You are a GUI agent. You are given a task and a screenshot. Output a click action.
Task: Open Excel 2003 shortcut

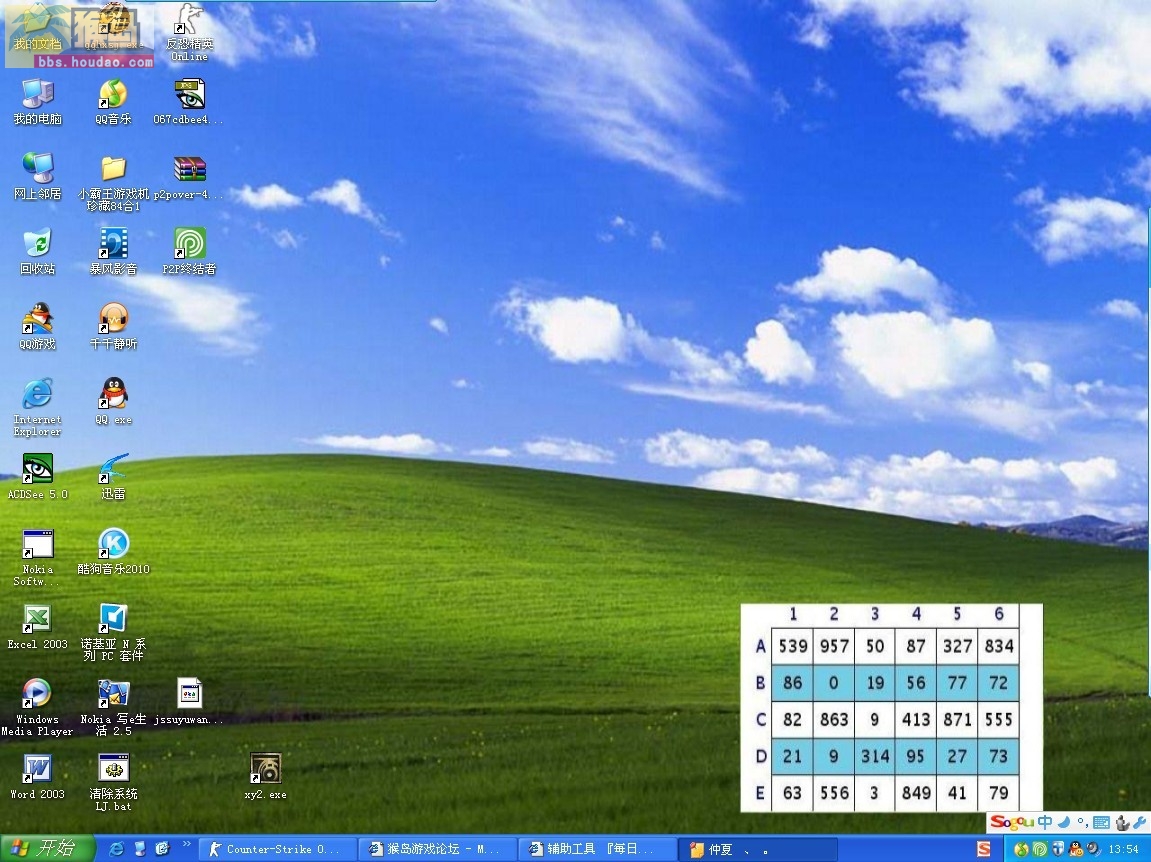pos(37,626)
